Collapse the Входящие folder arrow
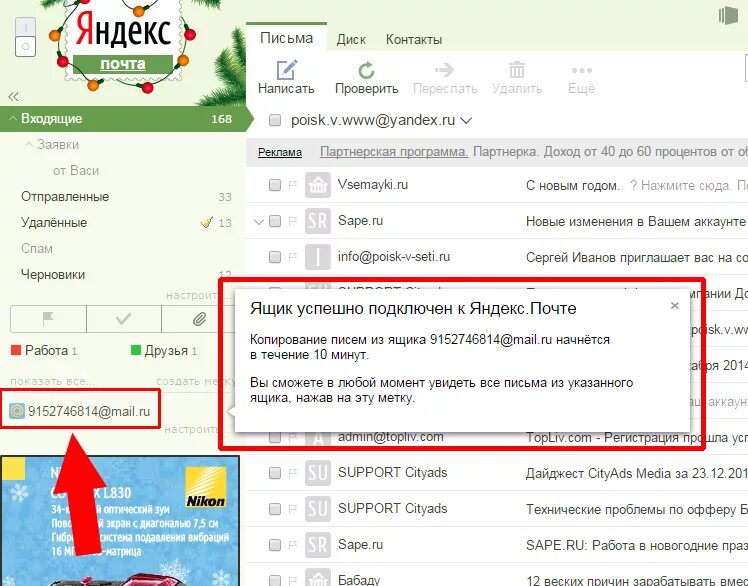The image size is (748, 586). 13,118
